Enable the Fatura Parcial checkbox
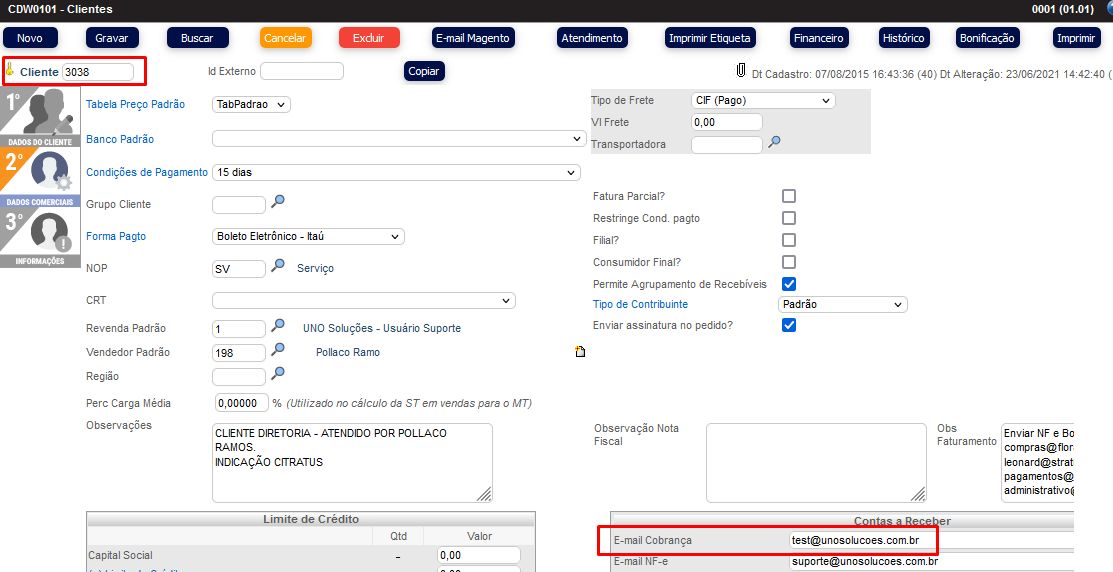Image resolution: width=1113 pixels, height=572 pixels. pyautogui.click(x=789, y=196)
